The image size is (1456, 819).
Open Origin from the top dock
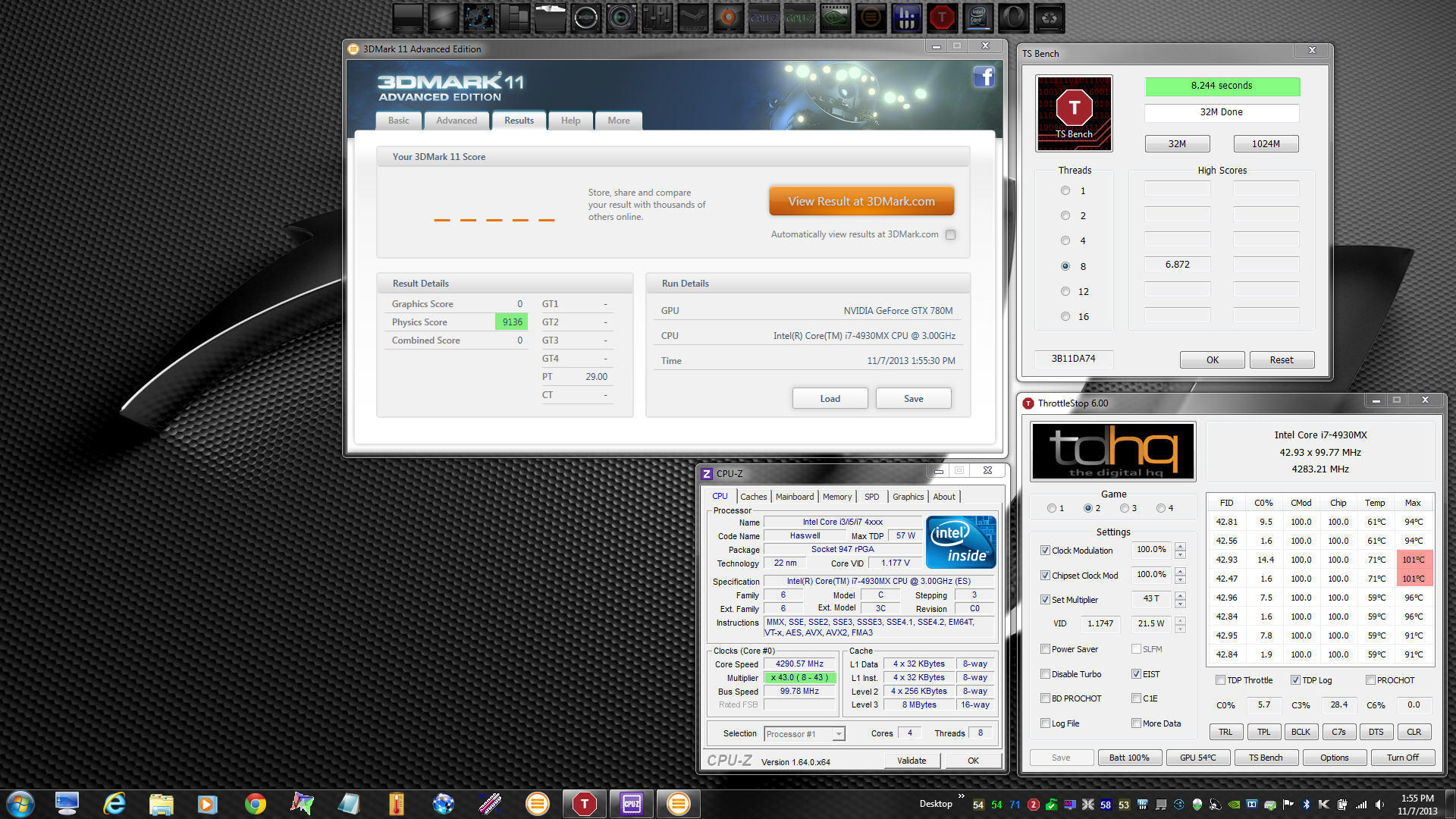click(x=728, y=17)
